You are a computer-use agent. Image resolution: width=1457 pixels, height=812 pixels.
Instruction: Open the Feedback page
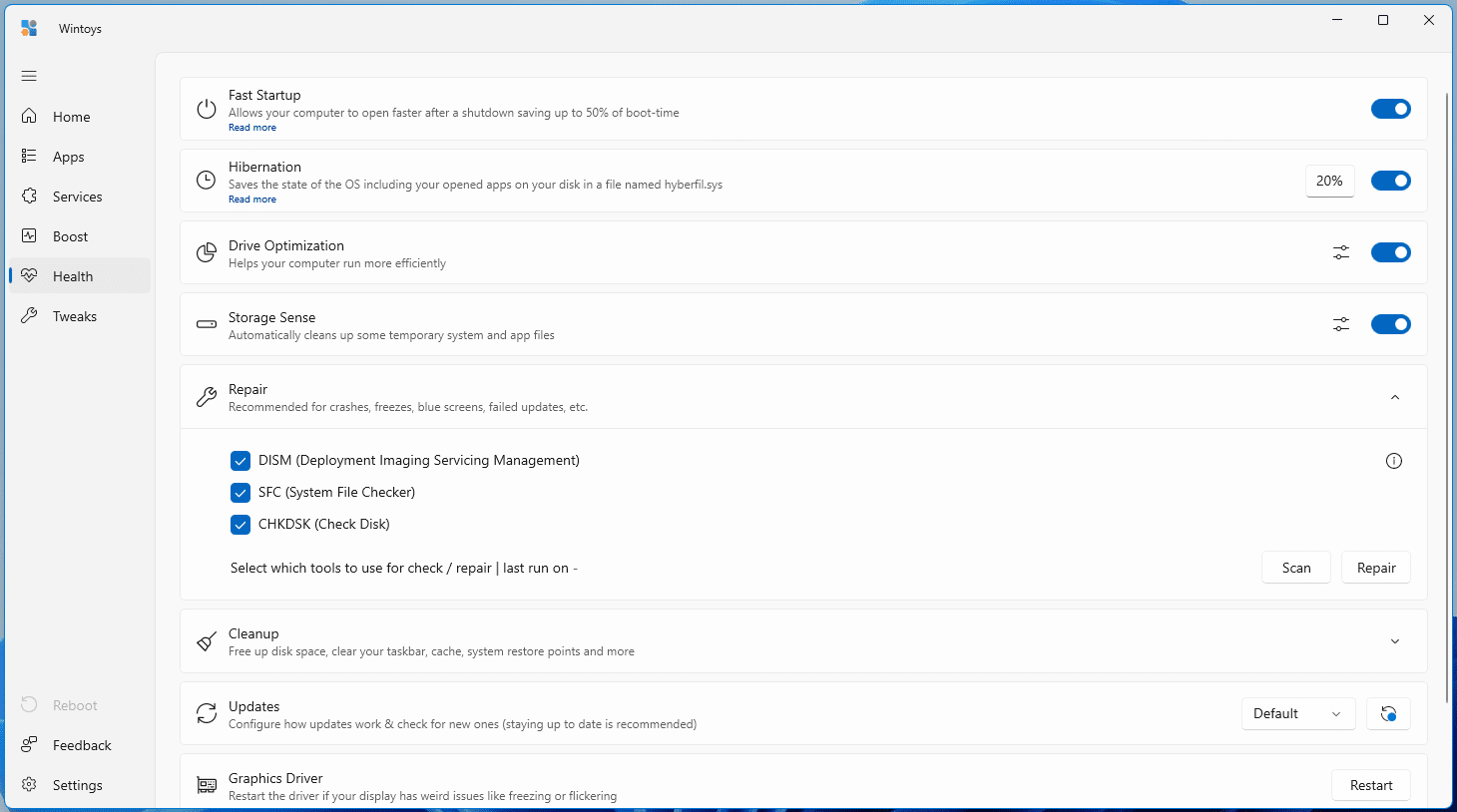[x=80, y=745]
